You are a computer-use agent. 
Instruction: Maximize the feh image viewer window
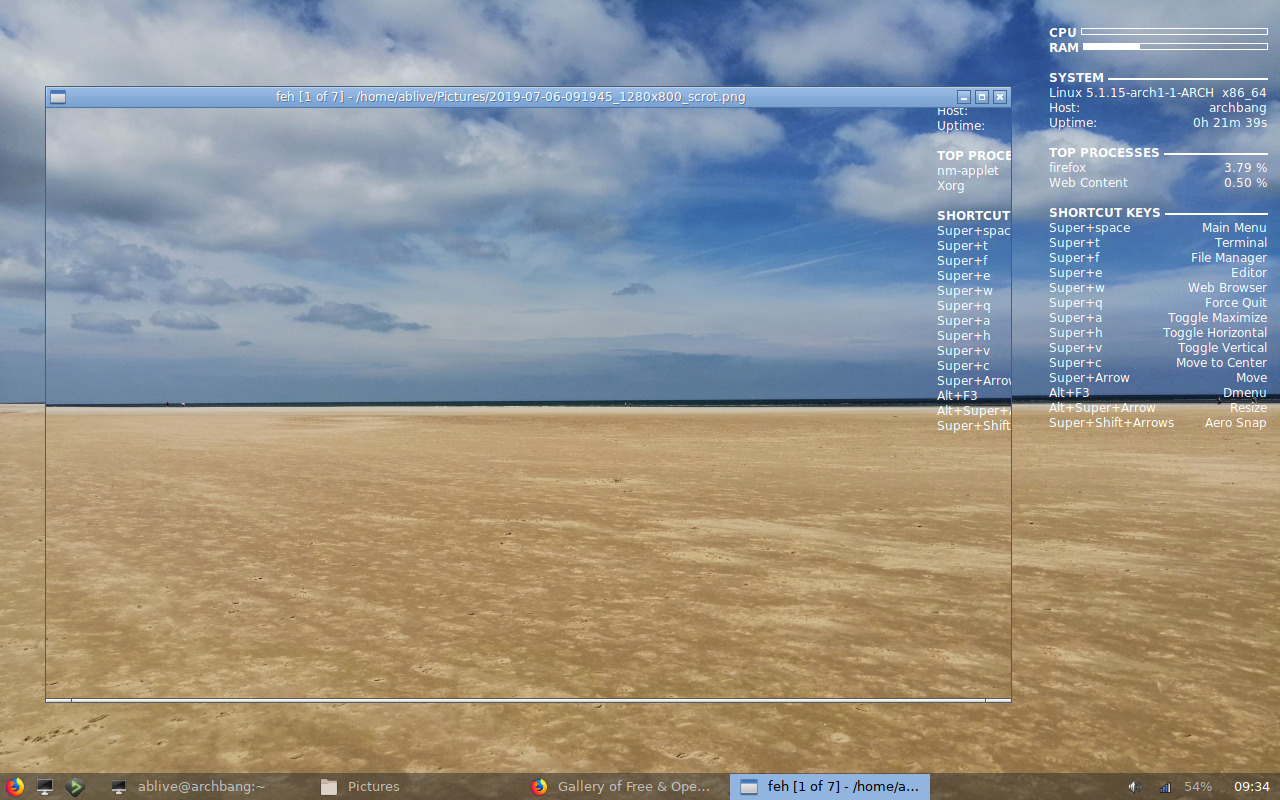(981, 96)
